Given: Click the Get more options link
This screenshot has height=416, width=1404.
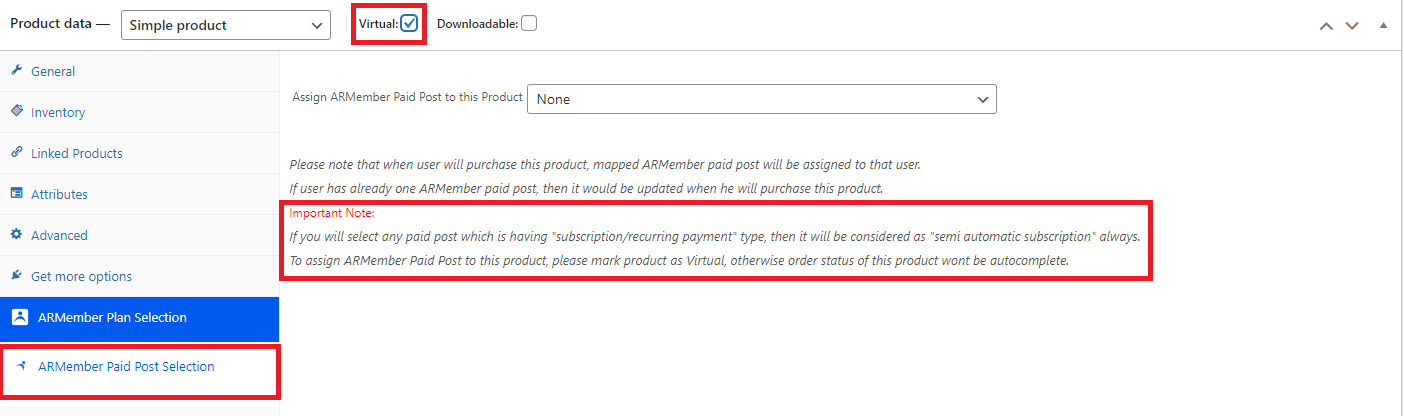Looking at the screenshot, I should coord(81,276).
